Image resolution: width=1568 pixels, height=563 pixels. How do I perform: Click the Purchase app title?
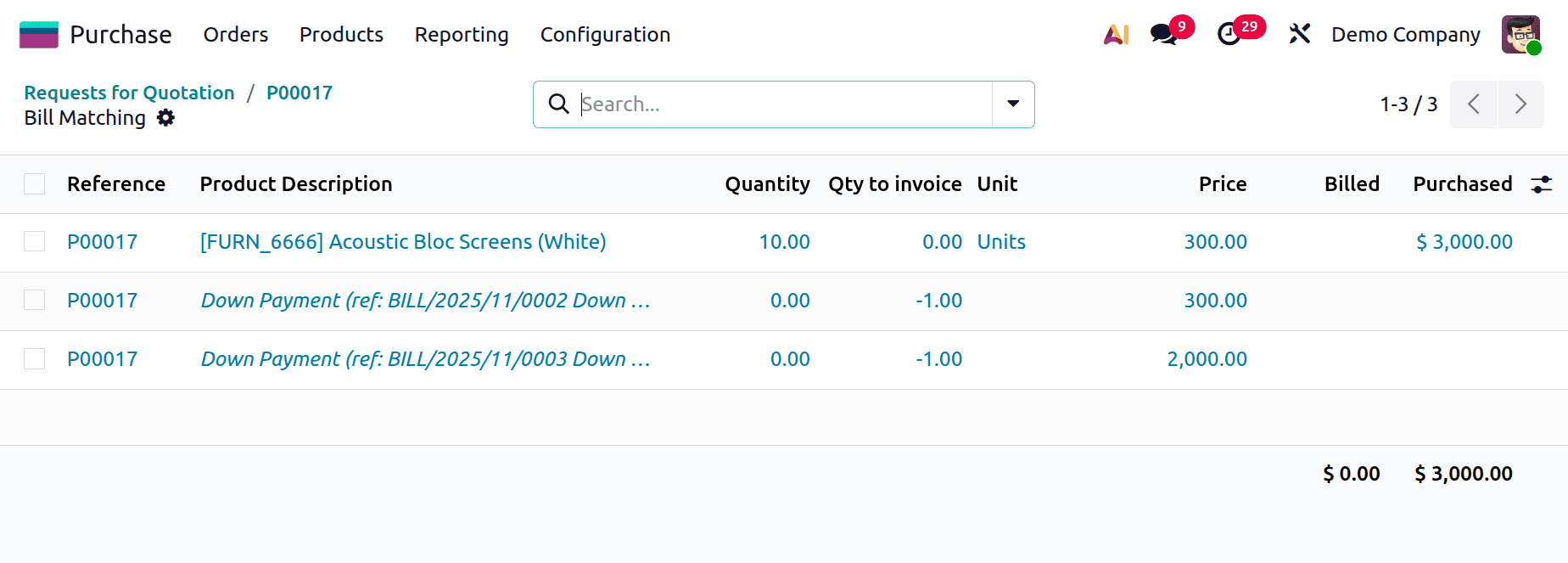click(x=120, y=35)
